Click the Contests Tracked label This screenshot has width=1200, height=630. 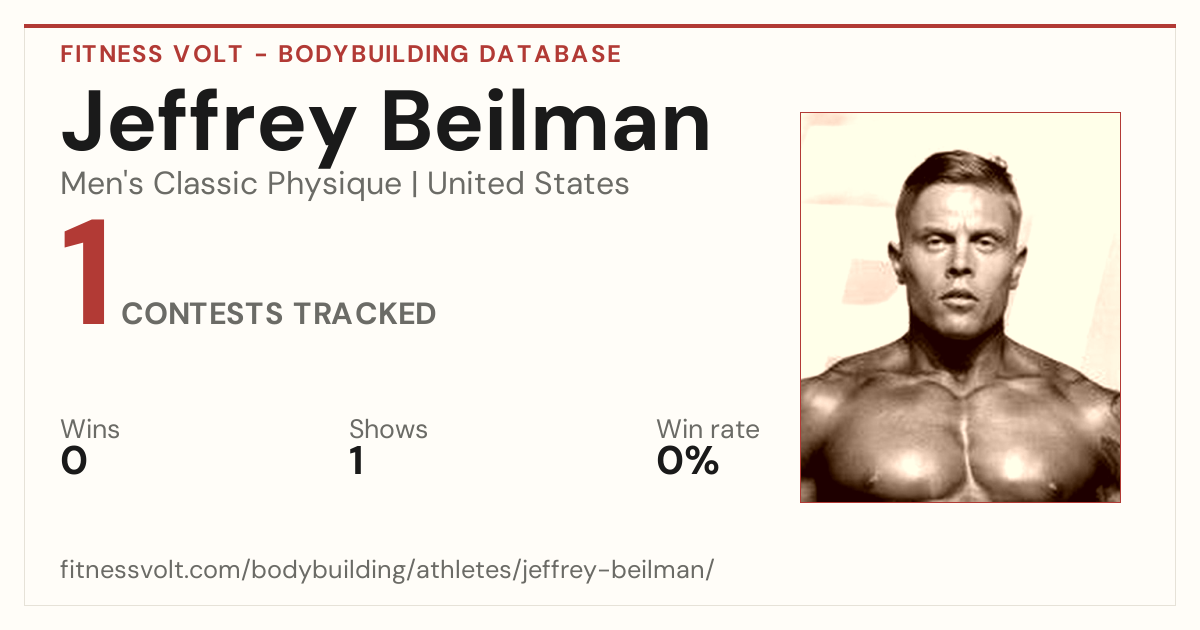(x=278, y=314)
